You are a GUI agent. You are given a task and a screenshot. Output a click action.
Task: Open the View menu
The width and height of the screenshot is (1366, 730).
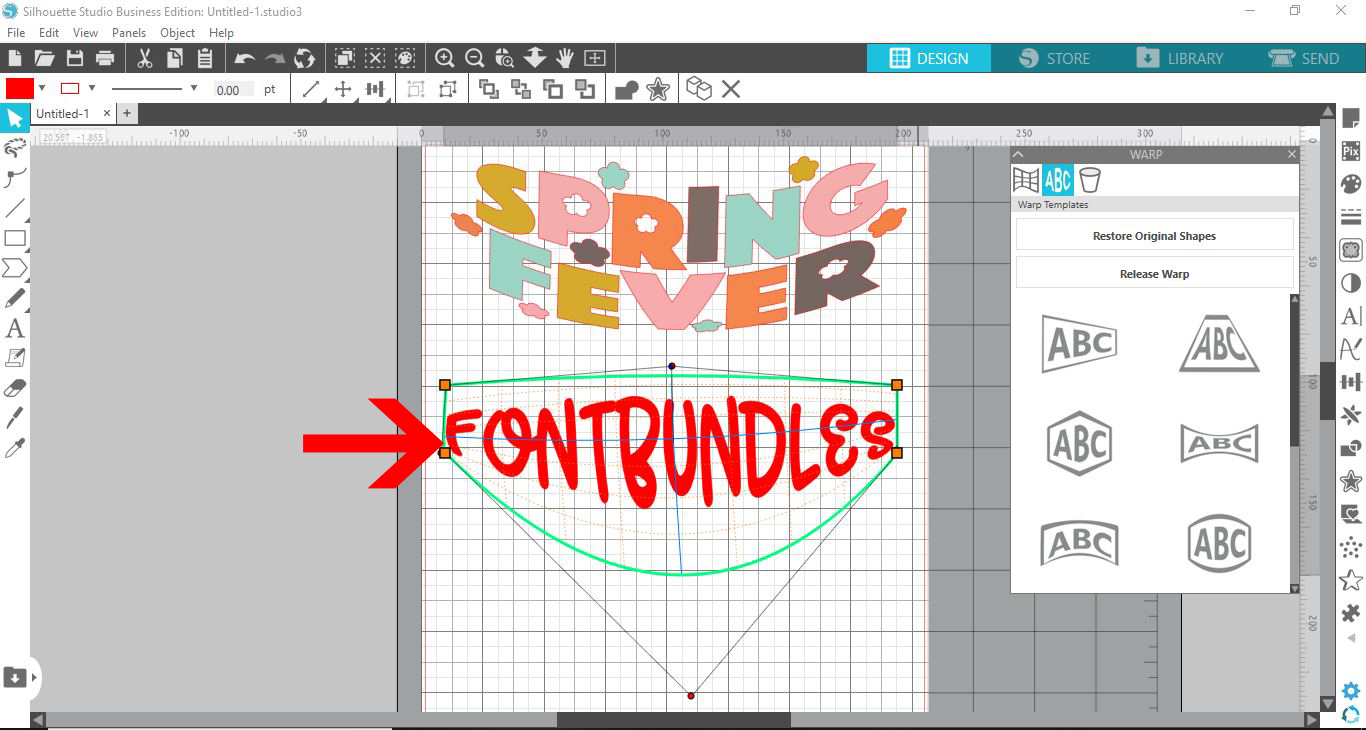click(x=85, y=33)
